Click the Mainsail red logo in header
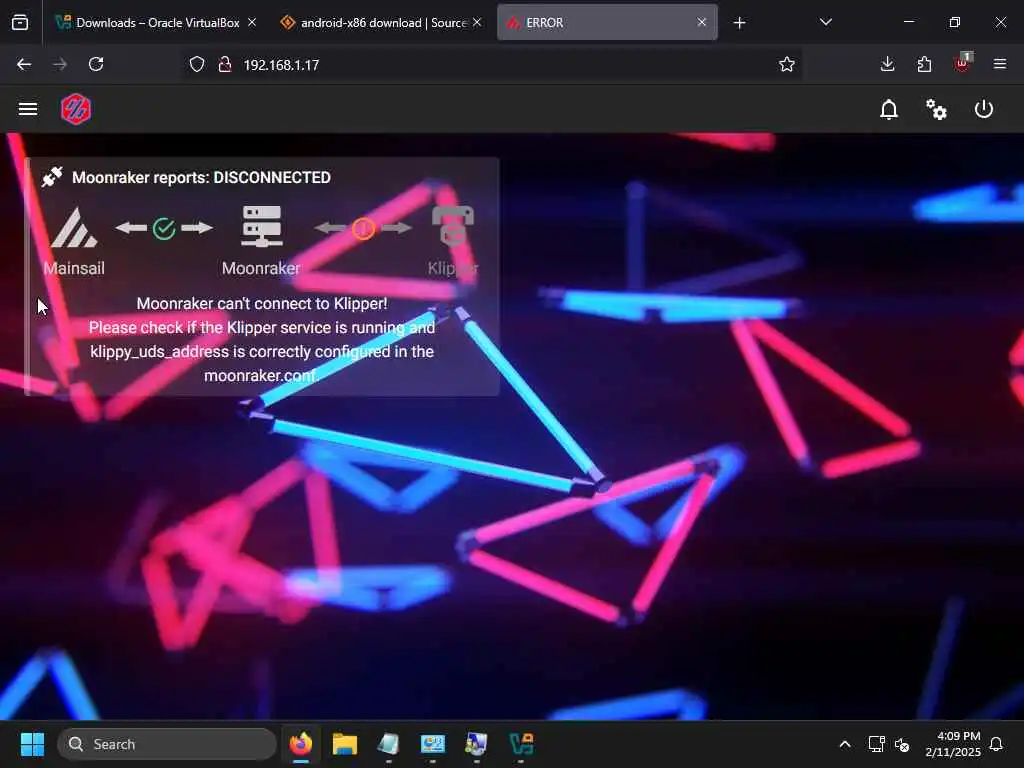The image size is (1024, 768). click(x=76, y=109)
